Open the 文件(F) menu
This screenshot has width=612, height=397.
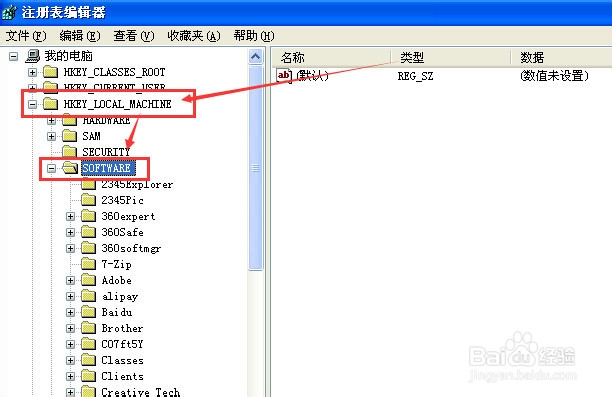click(x=26, y=36)
